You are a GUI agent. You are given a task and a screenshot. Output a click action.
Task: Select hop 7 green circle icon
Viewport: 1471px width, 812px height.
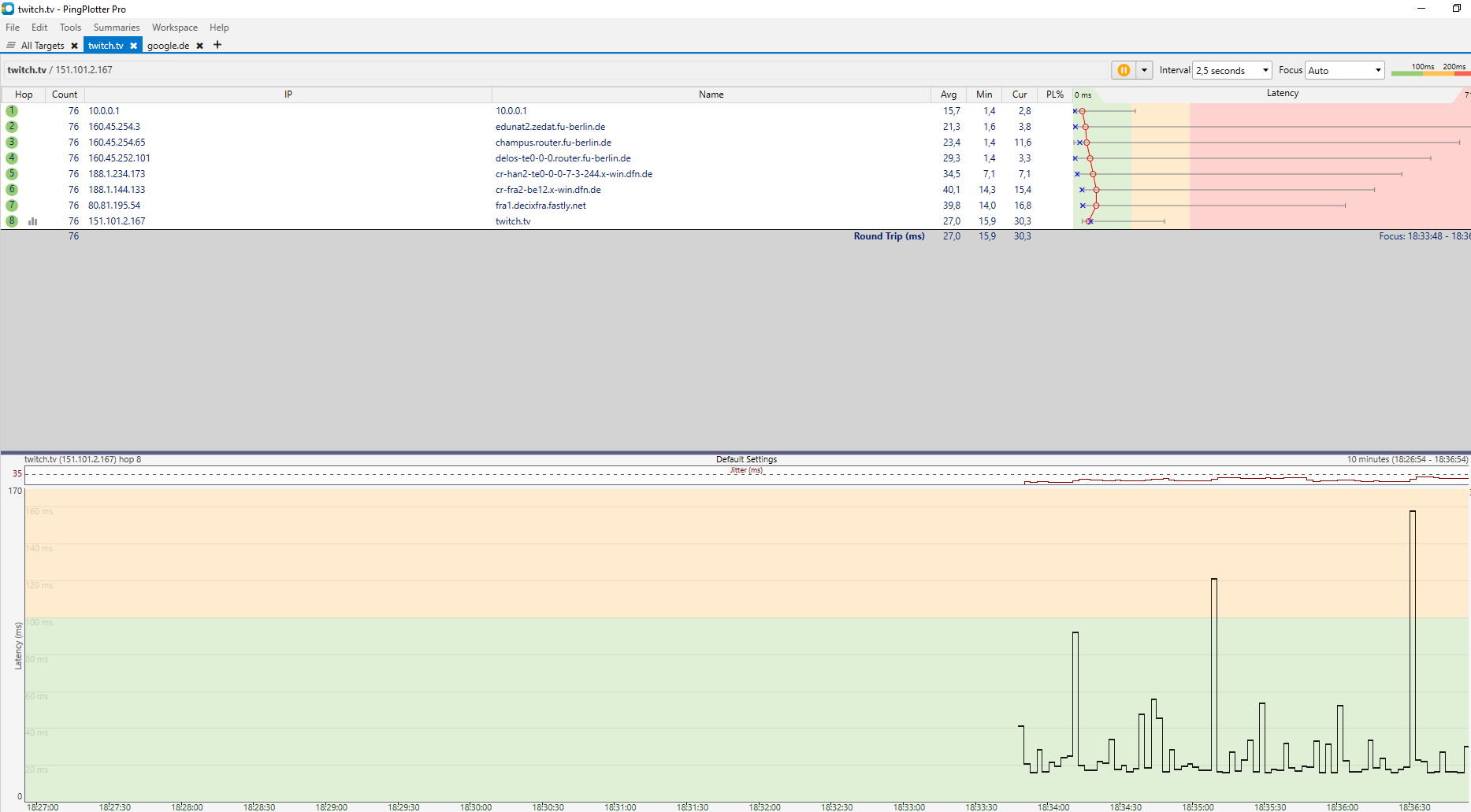[x=12, y=206]
